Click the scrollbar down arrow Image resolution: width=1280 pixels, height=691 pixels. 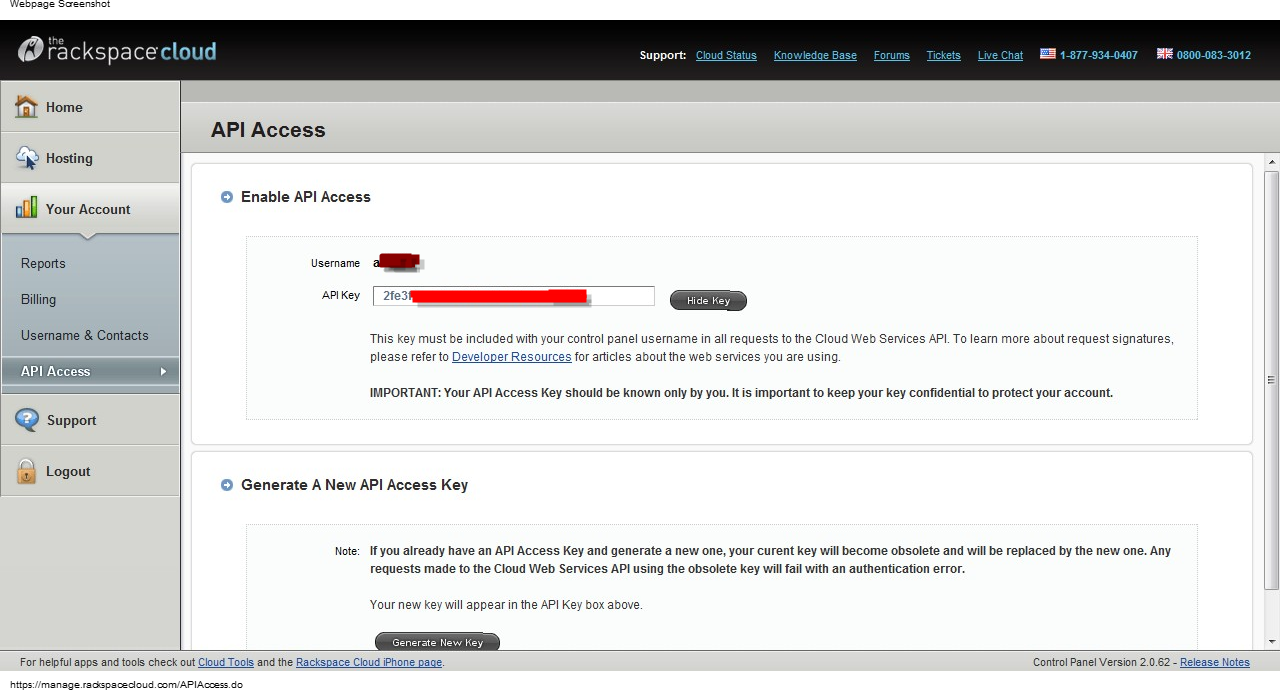tap(1272, 641)
